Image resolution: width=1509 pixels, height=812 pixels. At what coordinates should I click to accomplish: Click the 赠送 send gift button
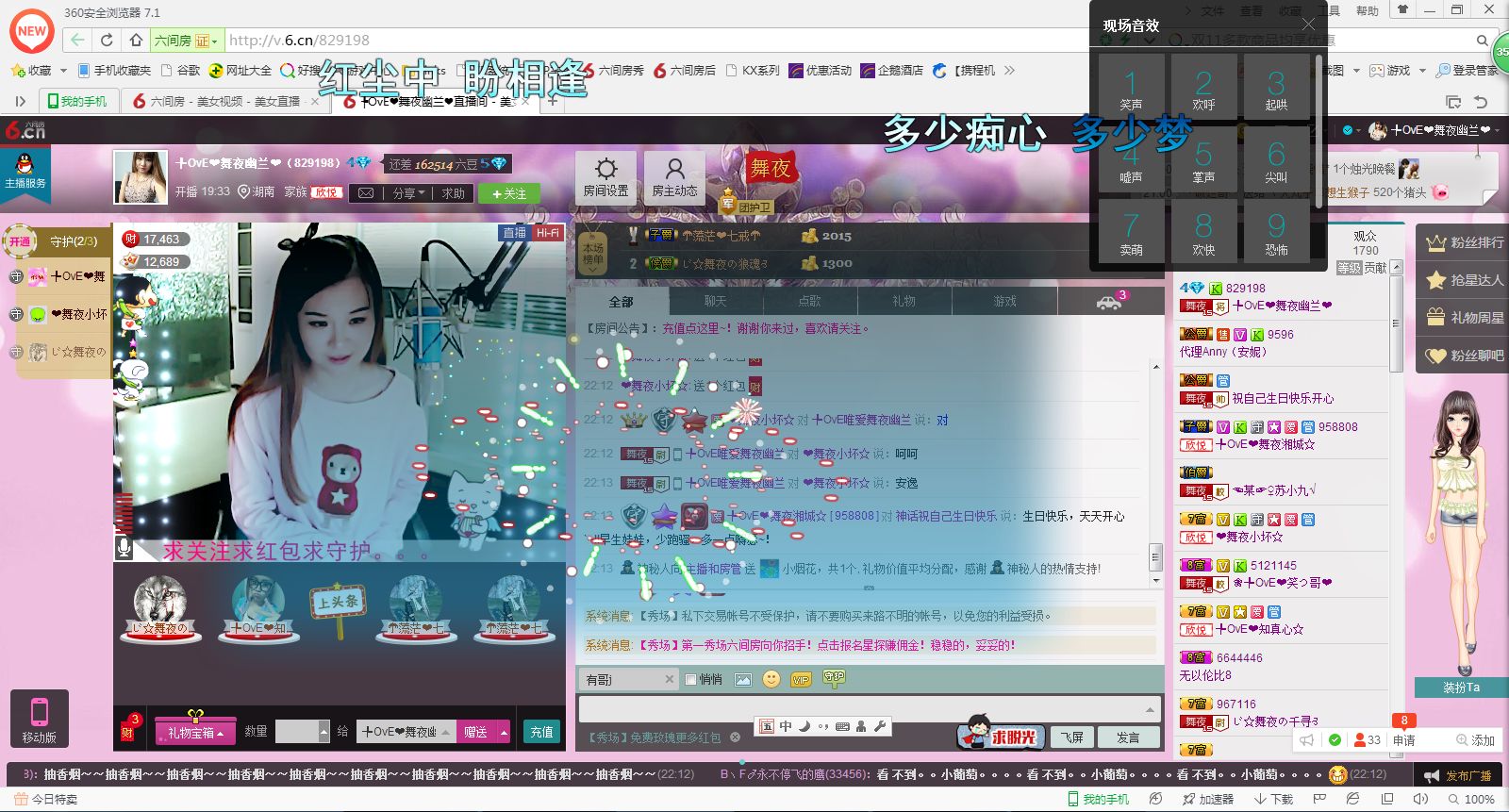click(476, 732)
